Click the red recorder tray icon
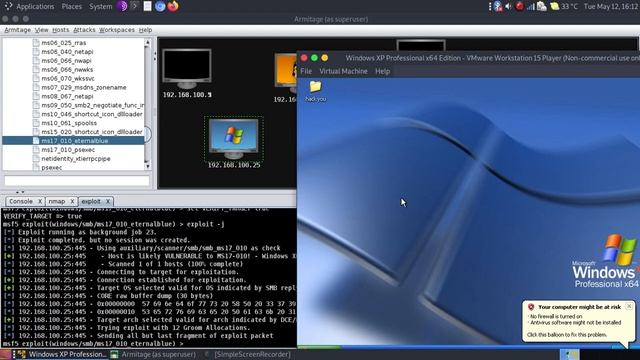640x360 pixels. 519,6
